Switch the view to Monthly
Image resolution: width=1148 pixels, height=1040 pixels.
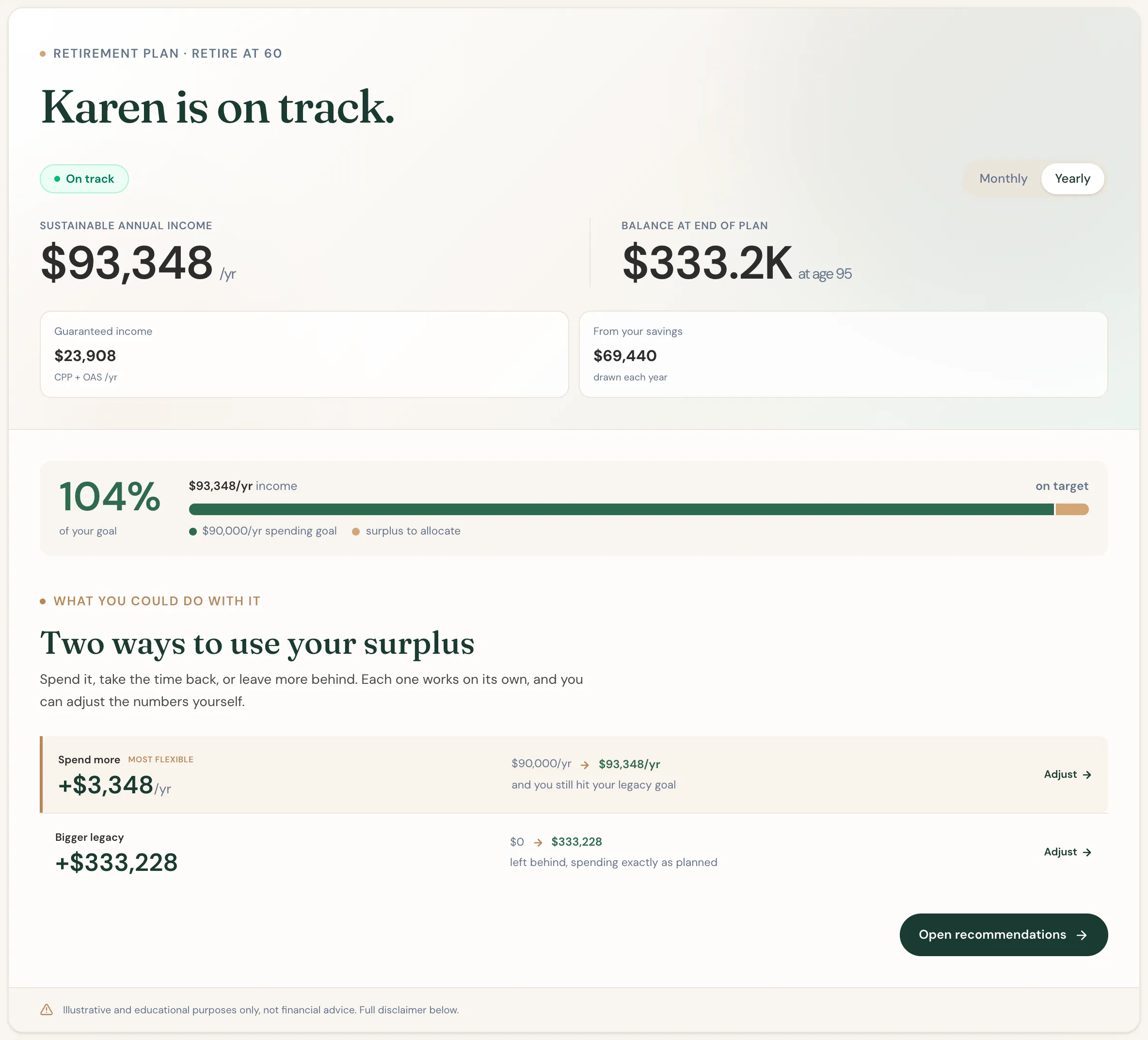click(1003, 179)
